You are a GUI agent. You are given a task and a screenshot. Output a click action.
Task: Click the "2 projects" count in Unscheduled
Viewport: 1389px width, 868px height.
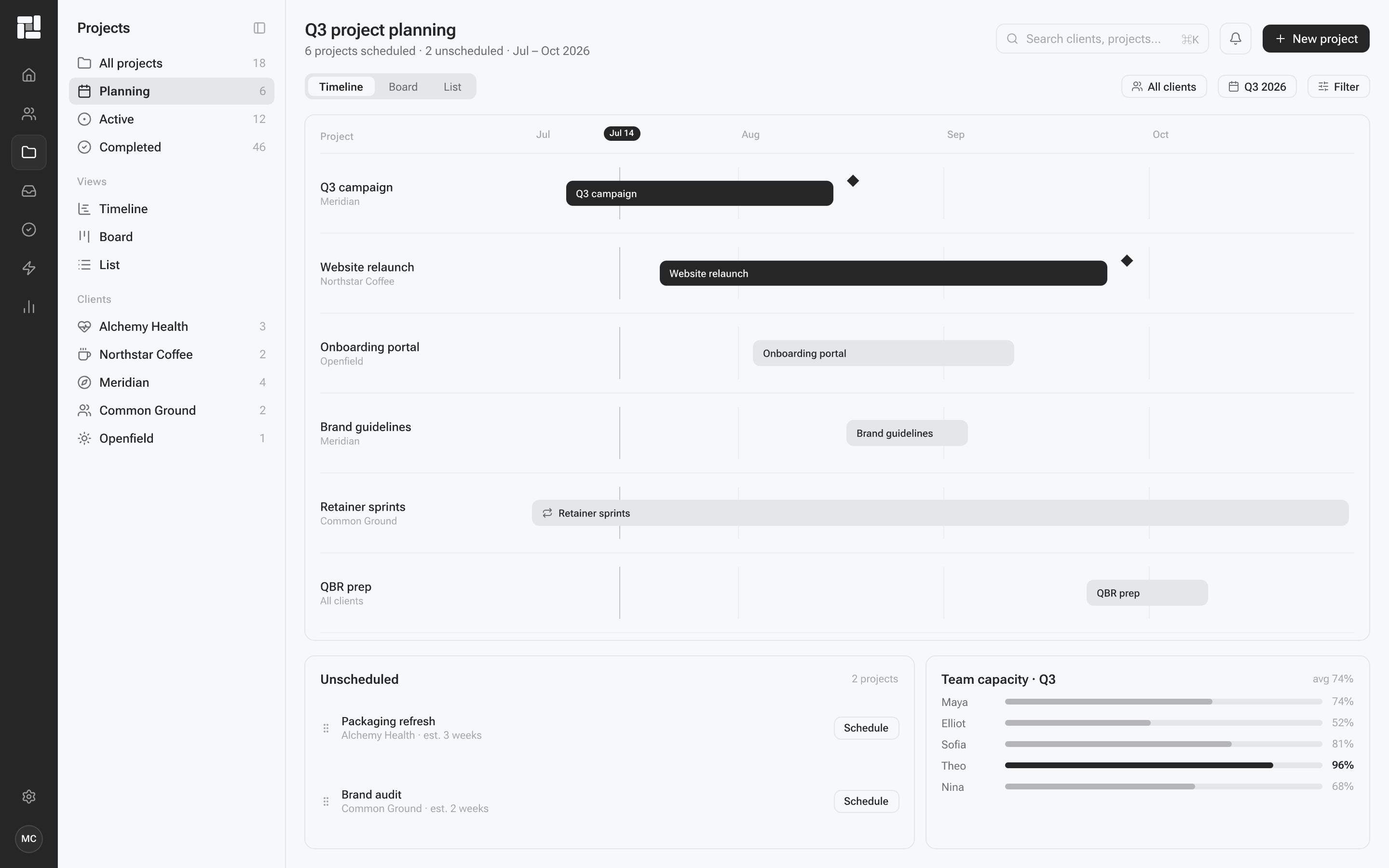875,679
